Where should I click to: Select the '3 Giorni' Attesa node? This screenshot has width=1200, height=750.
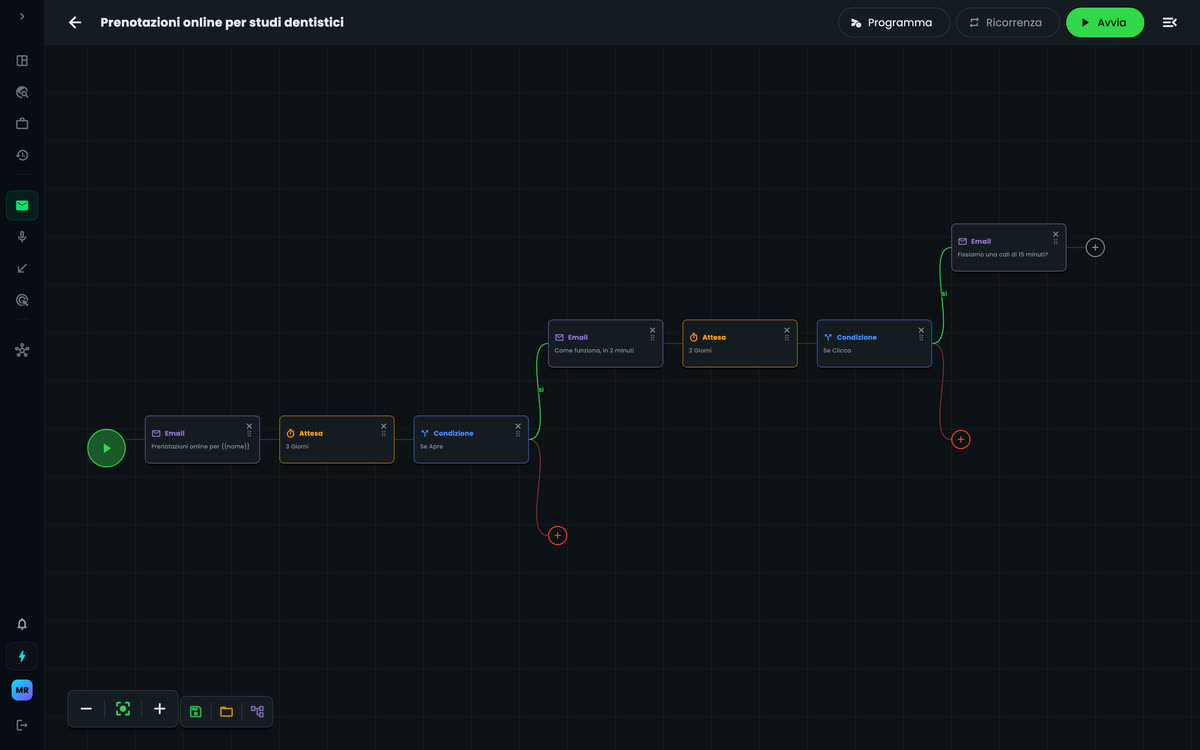[x=337, y=440]
